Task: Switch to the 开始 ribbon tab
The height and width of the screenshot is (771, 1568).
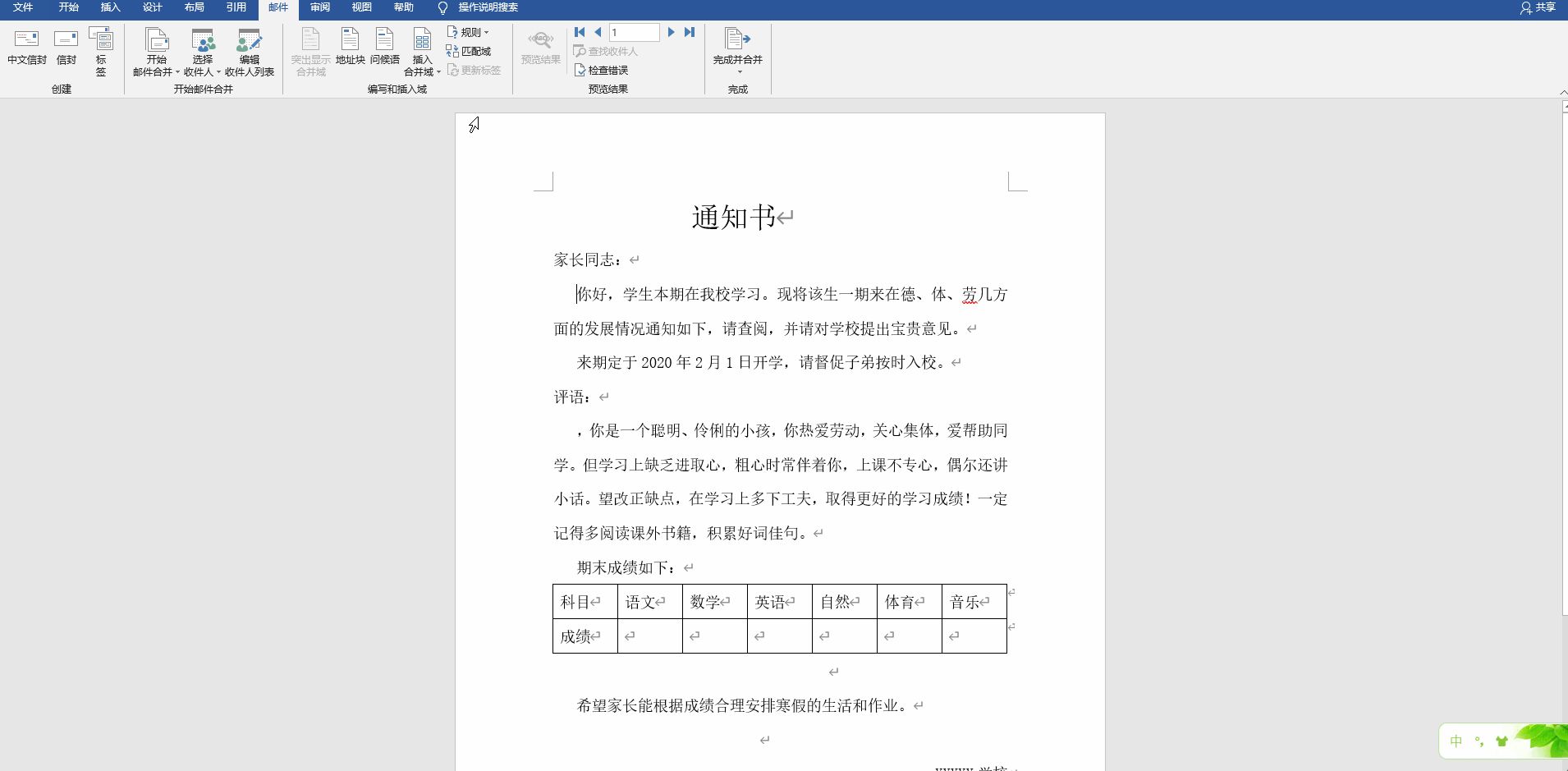Action: tap(69, 7)
